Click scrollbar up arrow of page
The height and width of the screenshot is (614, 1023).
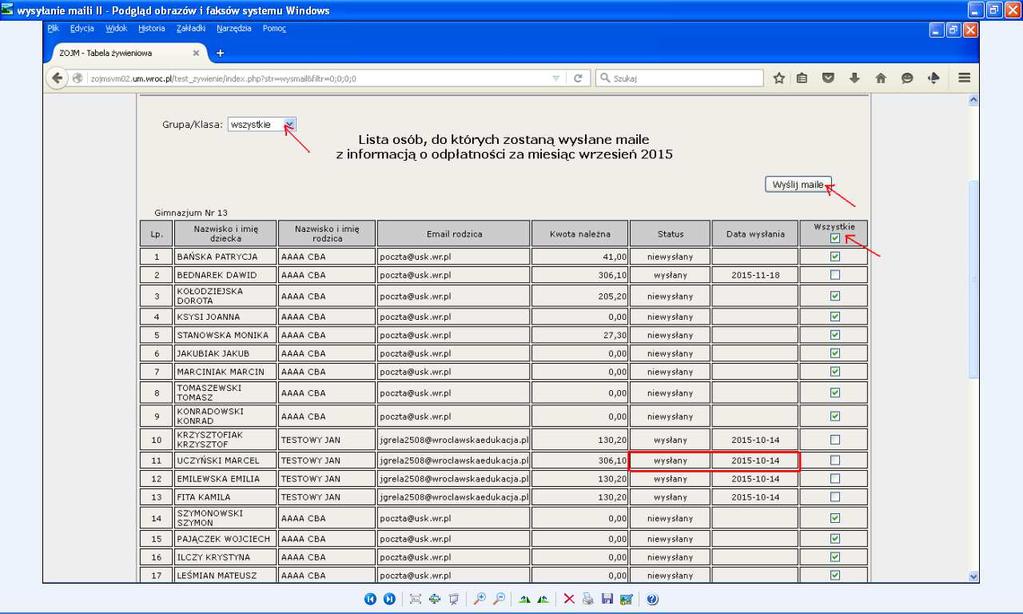(973, 100)
